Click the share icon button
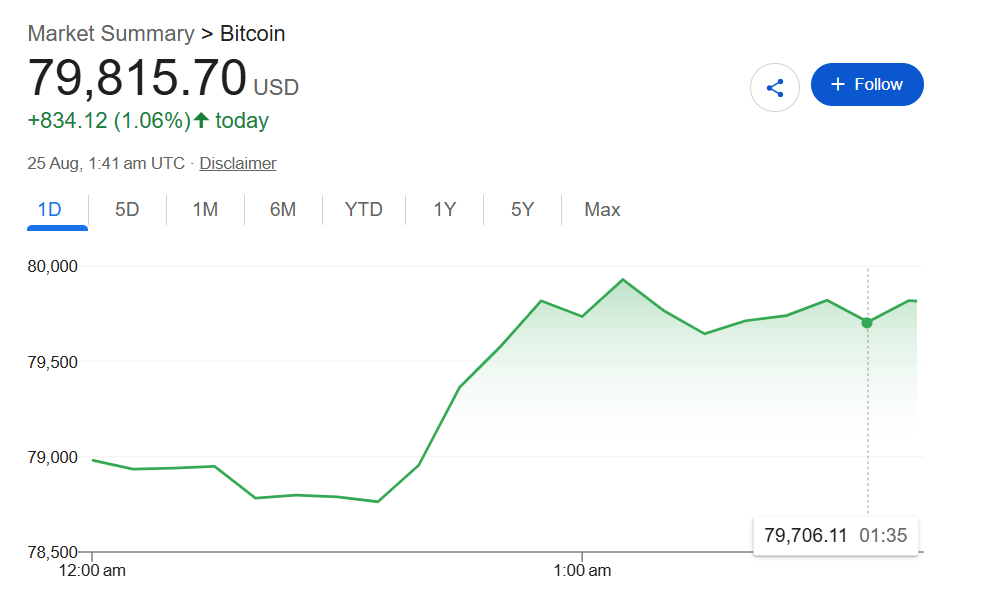 click(x=774, y=87)
